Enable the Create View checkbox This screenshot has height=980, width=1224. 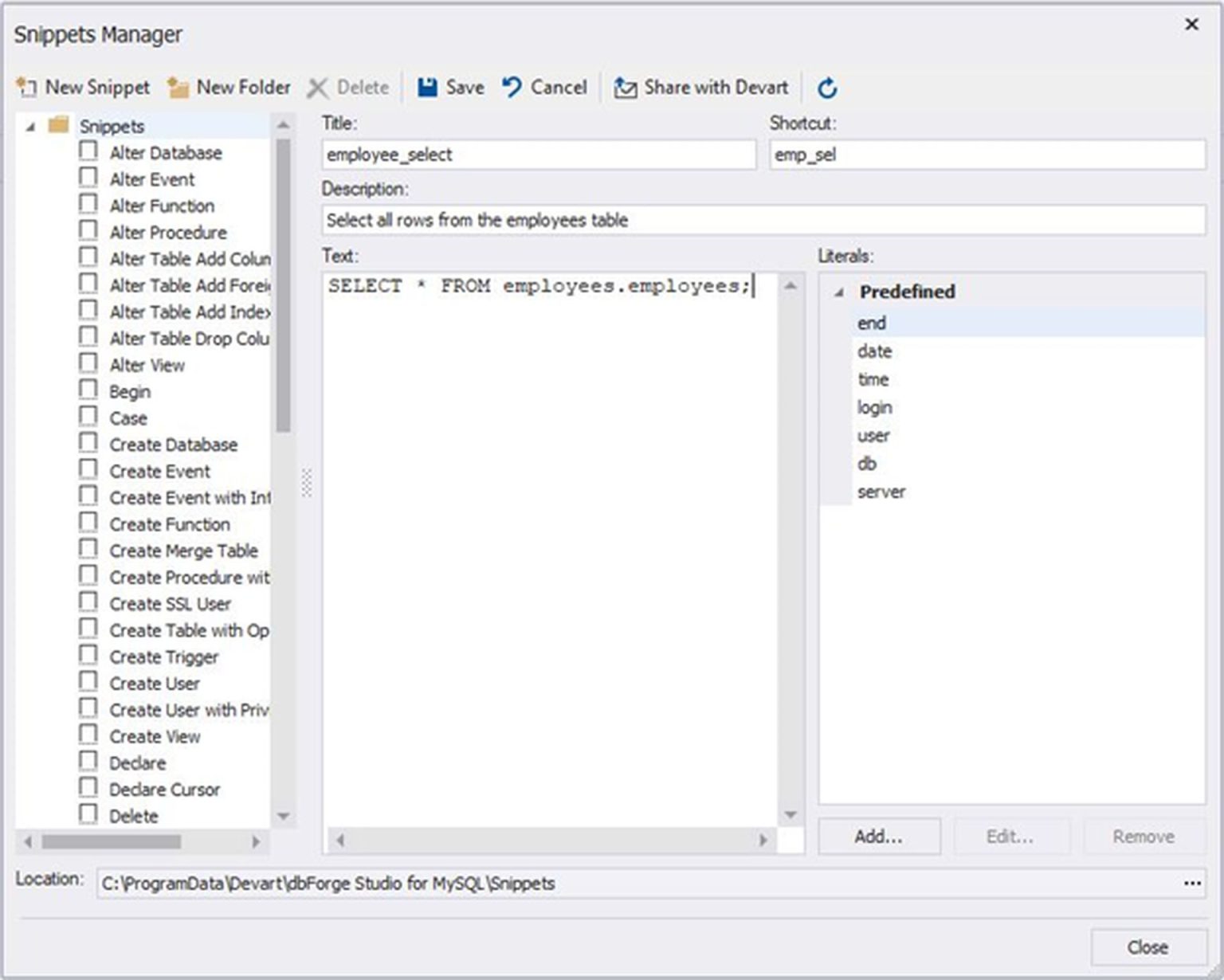[88, 734]
